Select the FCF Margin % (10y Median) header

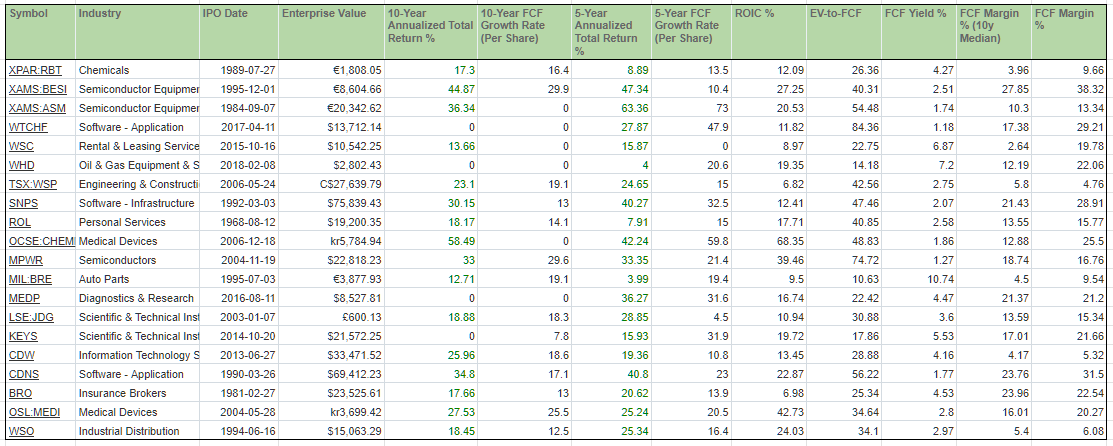[994, 33]
